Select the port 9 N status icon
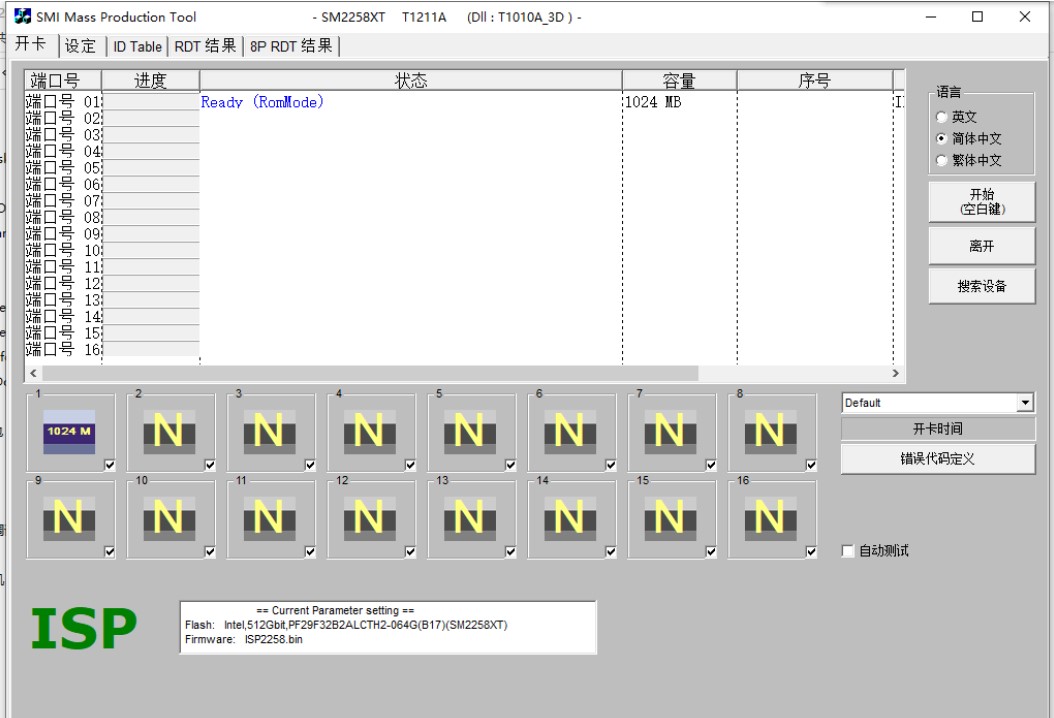This screenshot has width=1054, height=718. pos(69,519)
